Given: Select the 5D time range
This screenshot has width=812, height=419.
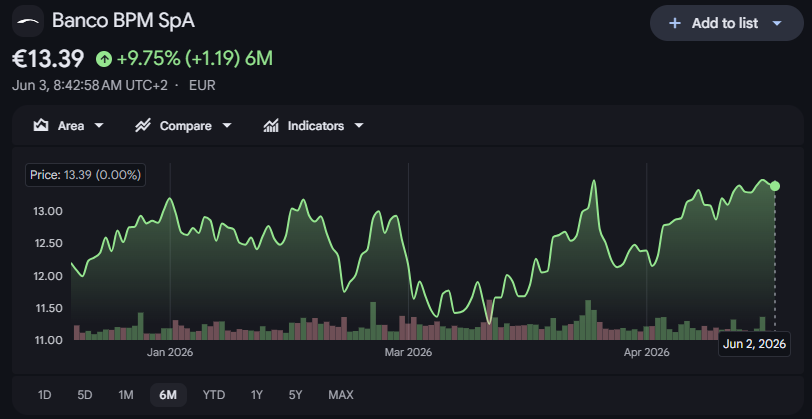Looking at the screenshot, I should pos(84,395).
